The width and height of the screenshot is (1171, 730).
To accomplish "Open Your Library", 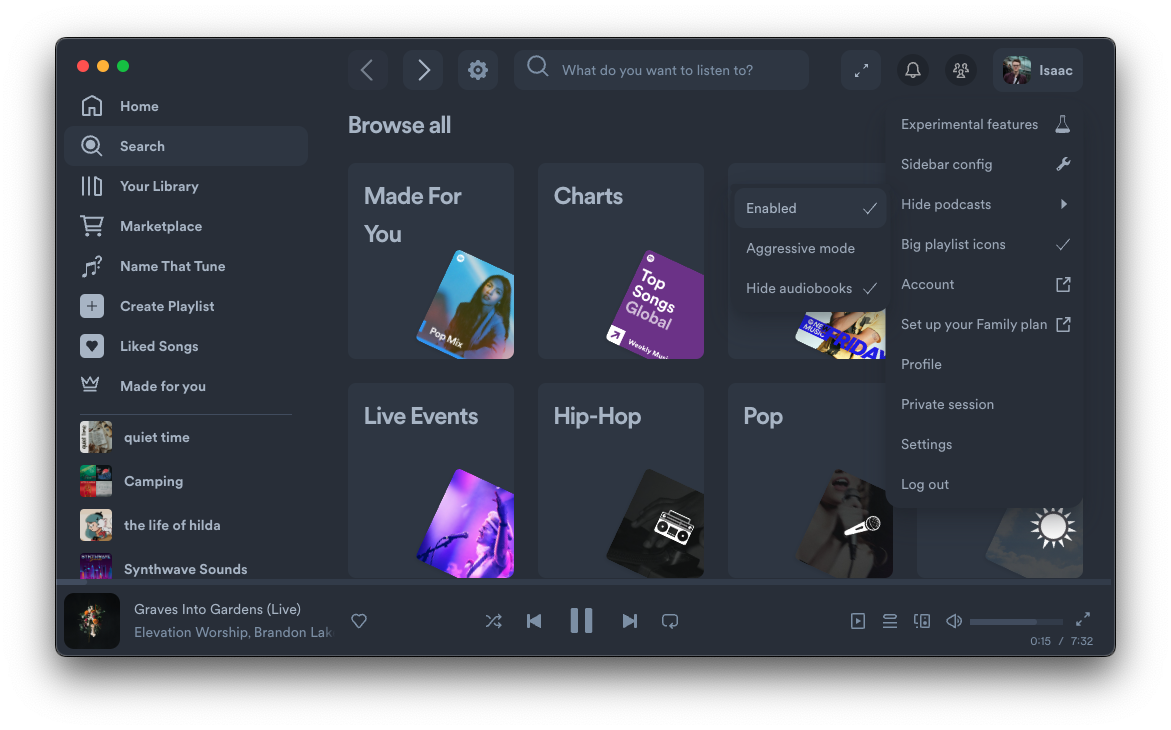I will coord(186,186).
